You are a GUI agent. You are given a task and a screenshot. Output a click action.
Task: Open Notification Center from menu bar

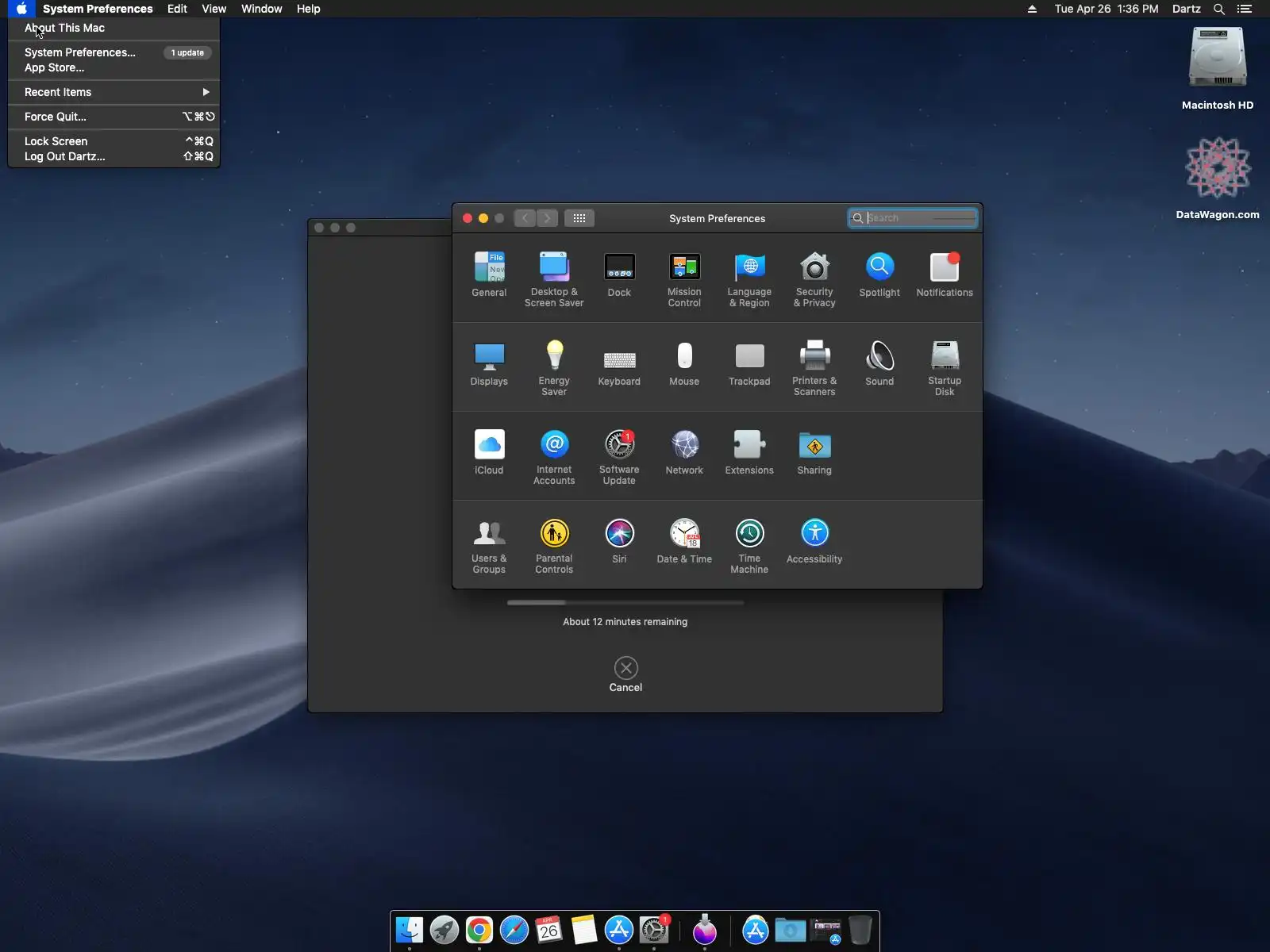[x=1245, y=9]
